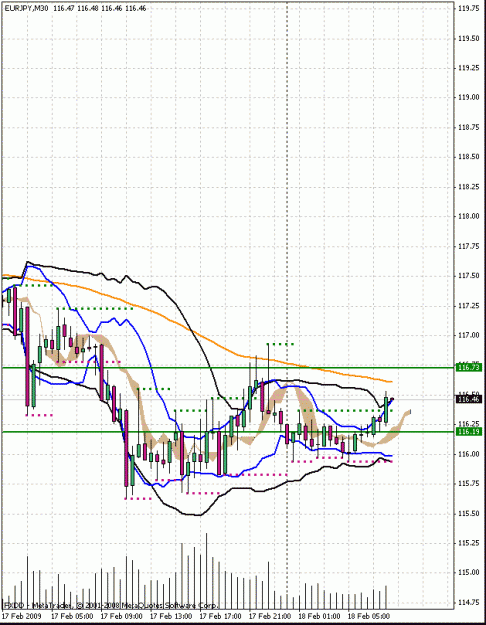Click the EURJPY,M30 chart symbol label

pos(27,8)
